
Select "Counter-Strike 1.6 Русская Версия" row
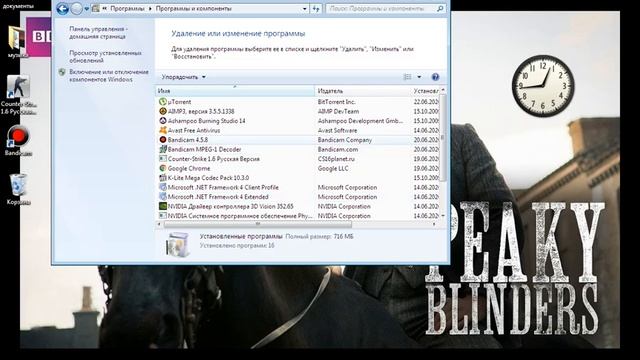coord(297,158)
